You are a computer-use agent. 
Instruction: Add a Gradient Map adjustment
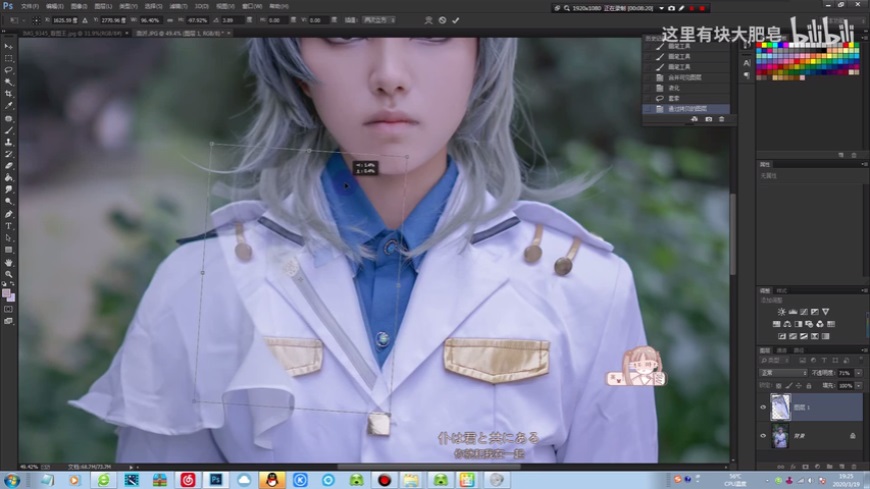[825, 336]
